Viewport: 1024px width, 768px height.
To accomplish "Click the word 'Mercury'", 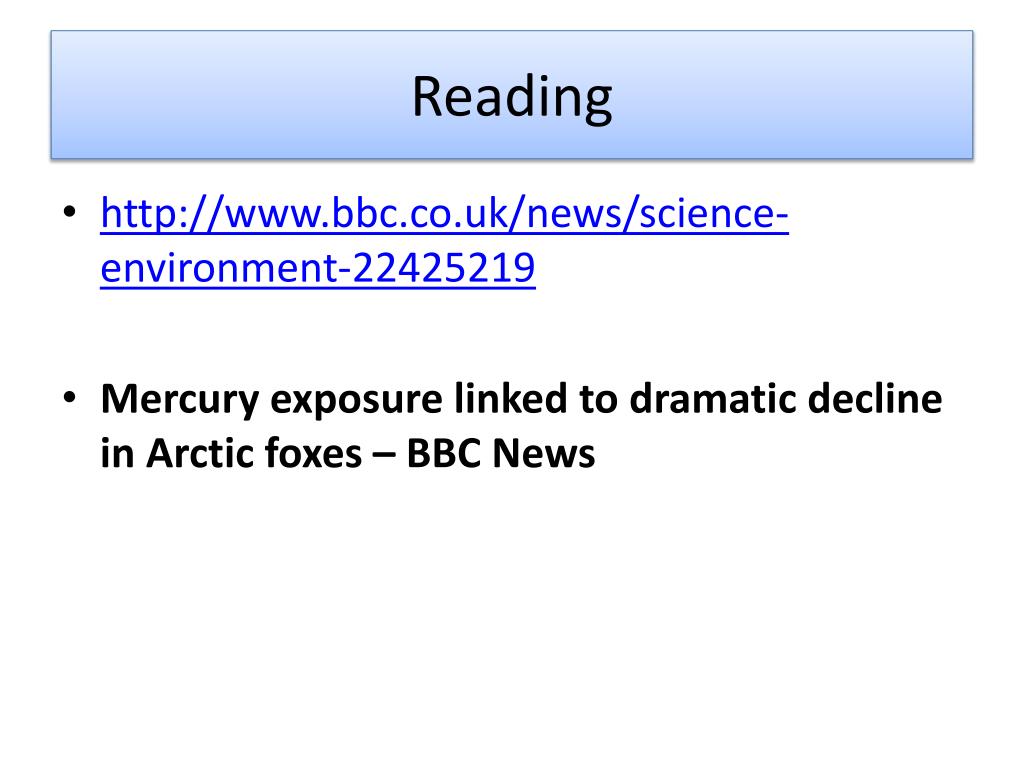I will 180,401.
